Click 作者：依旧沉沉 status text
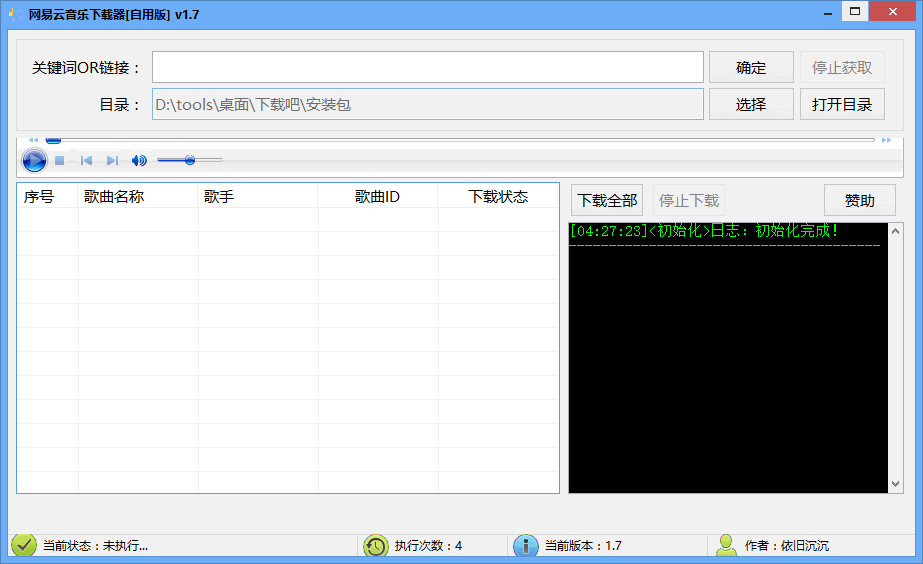The width and height of the screenshot is (923, 564). click(786, 546)
